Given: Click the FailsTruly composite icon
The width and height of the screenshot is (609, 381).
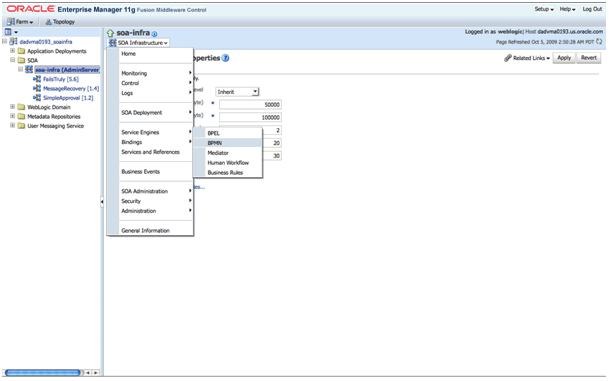Looking at the screenshot, I should coord(37,79).
